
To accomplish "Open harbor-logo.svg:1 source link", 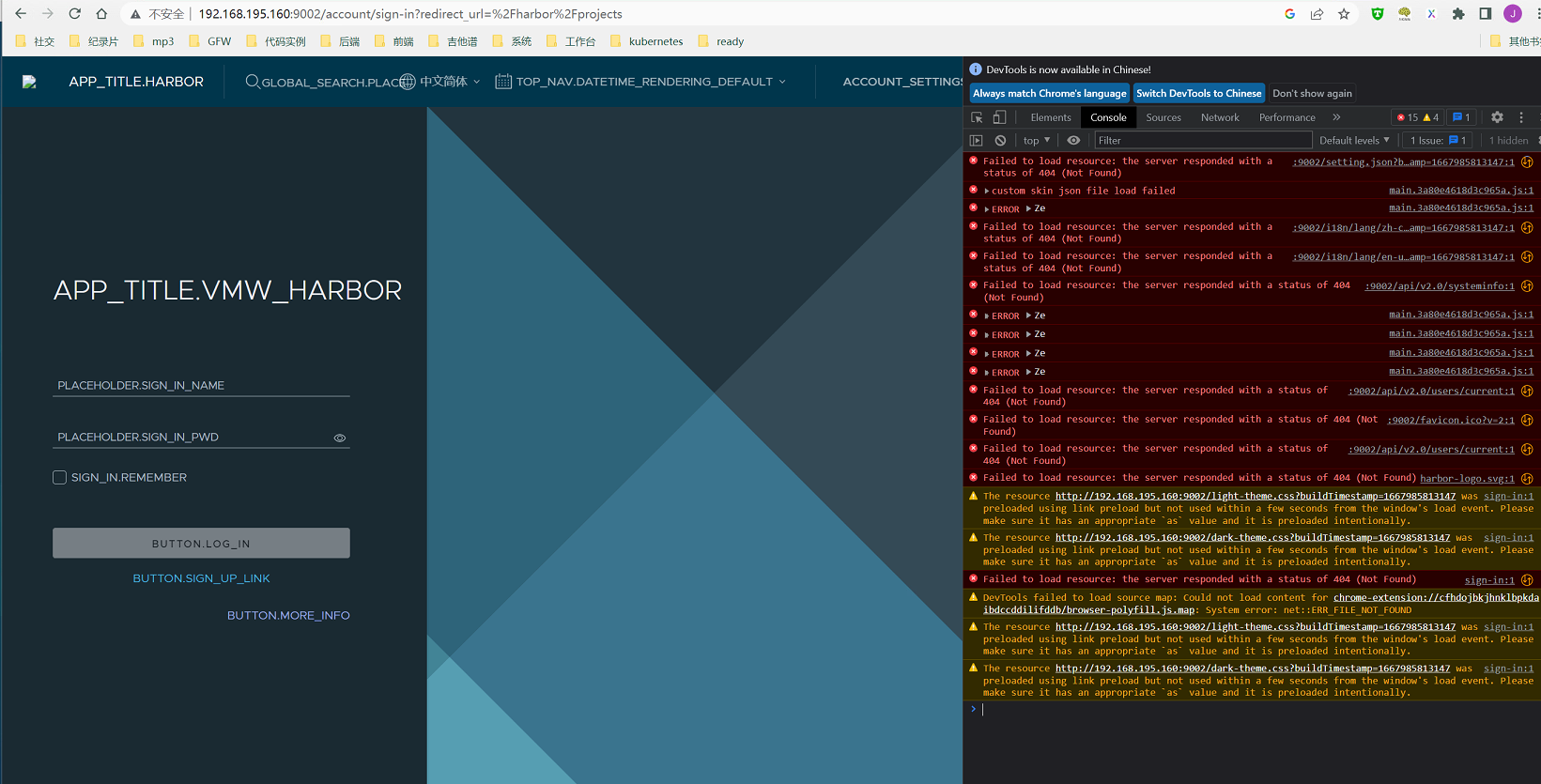I will coord(1467,478).
